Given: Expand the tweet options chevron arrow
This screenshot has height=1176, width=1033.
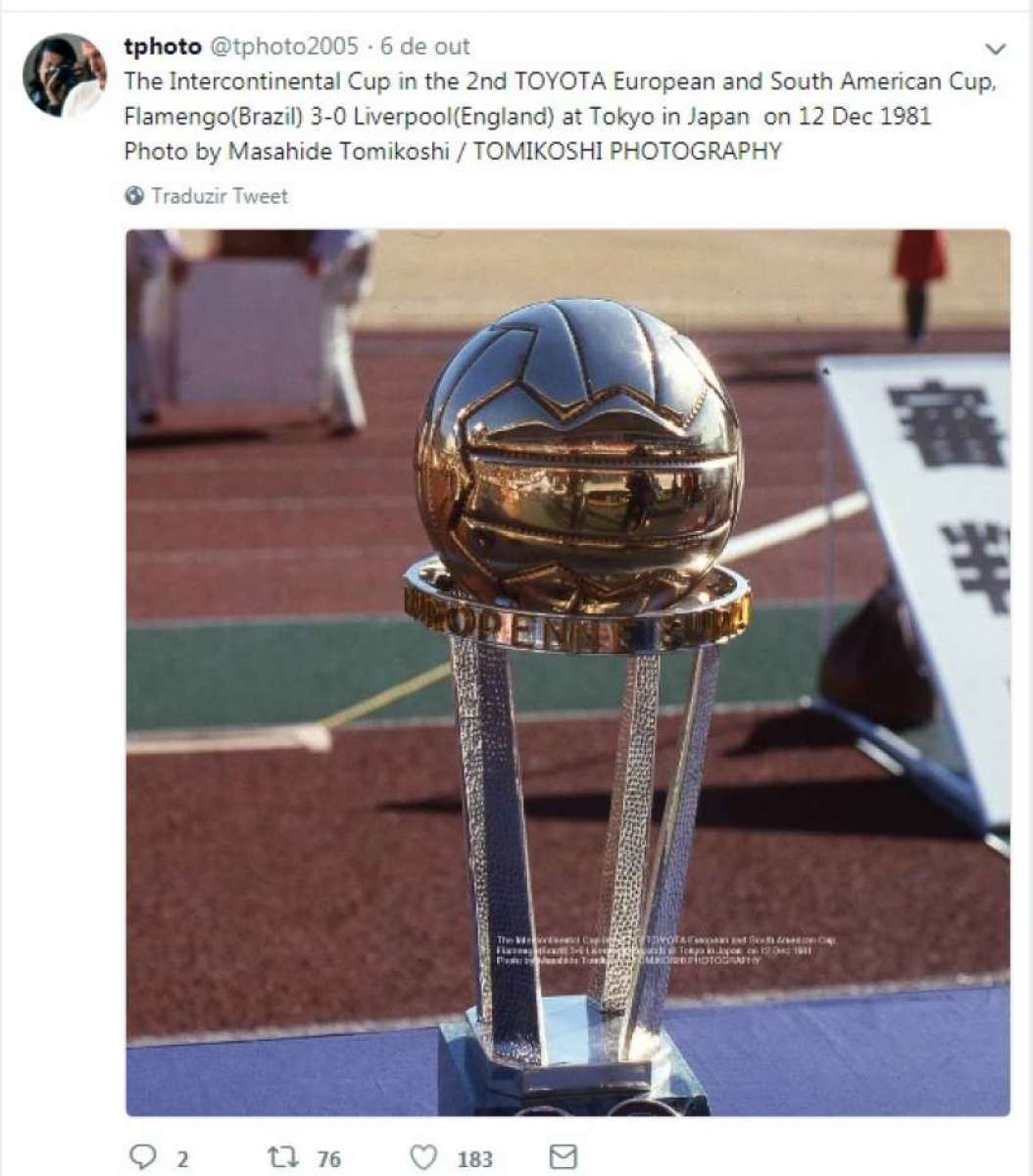Looking at the screenshot, I should tap(995, 49).
